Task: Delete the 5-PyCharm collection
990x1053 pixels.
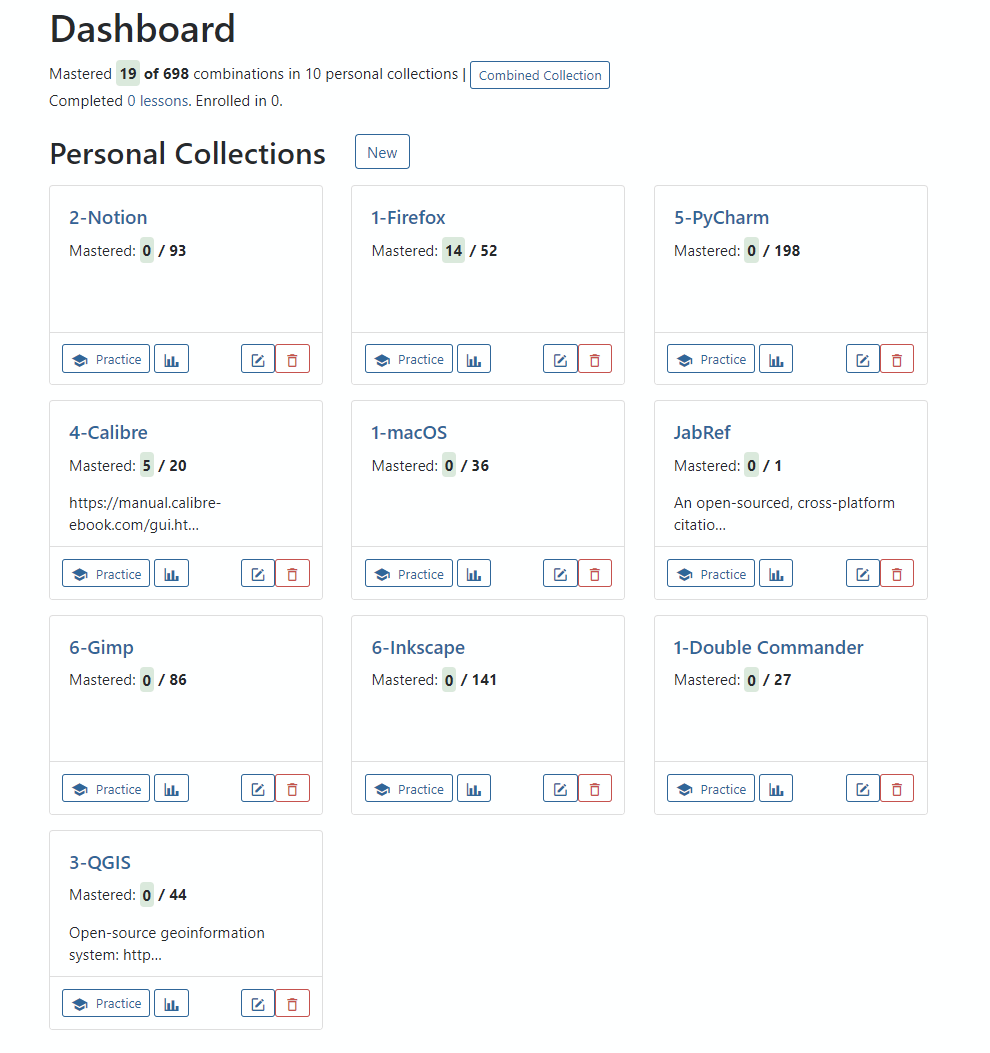Action: (x=897, y=359)
